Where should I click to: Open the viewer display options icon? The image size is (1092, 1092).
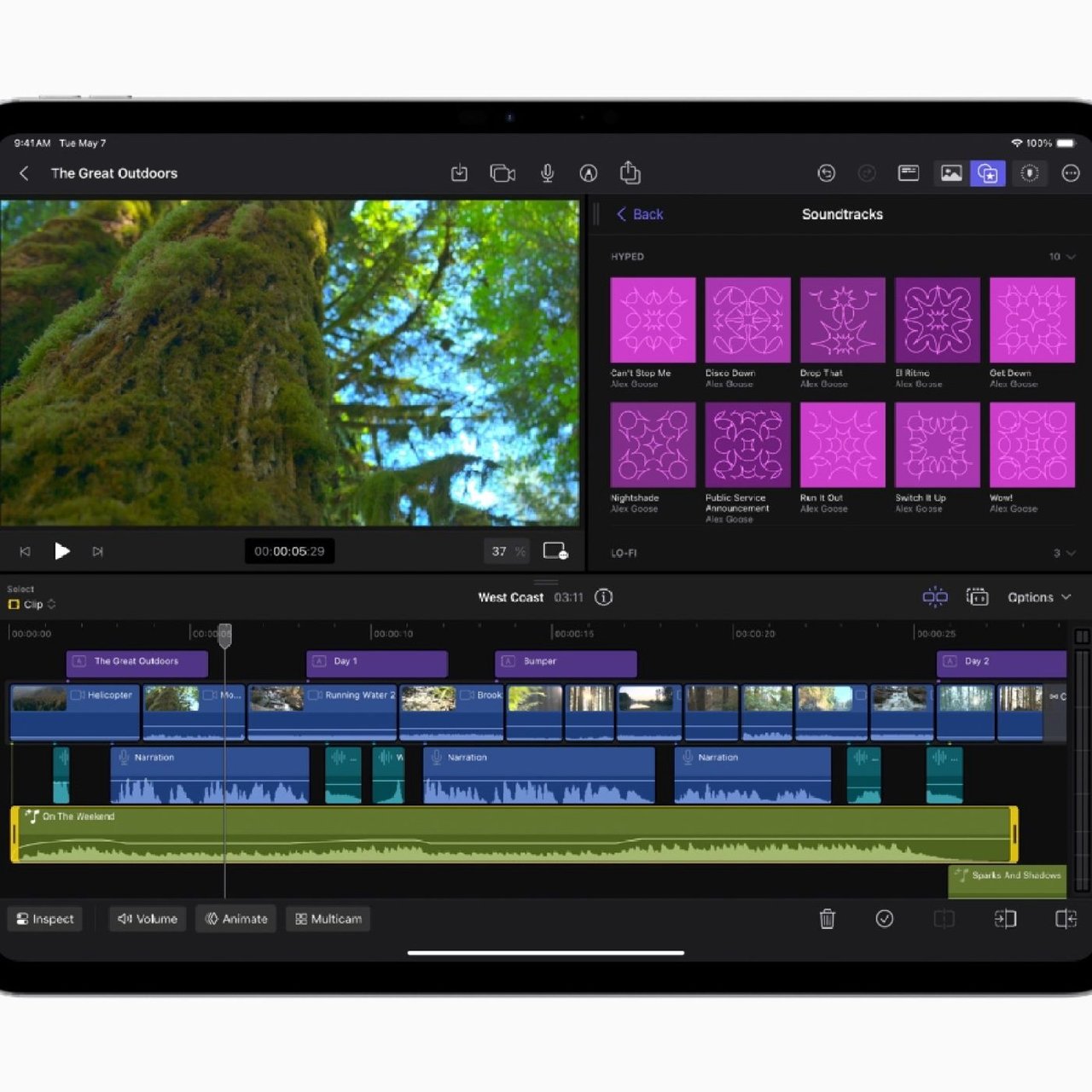555,551
